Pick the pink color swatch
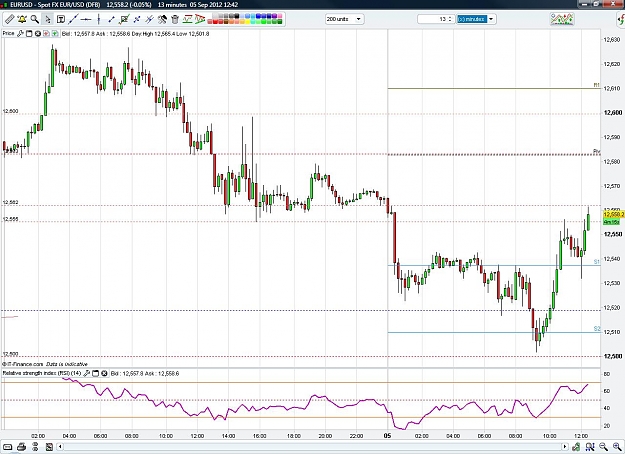Screen dimensions: 625x454 tap(279, 16)
